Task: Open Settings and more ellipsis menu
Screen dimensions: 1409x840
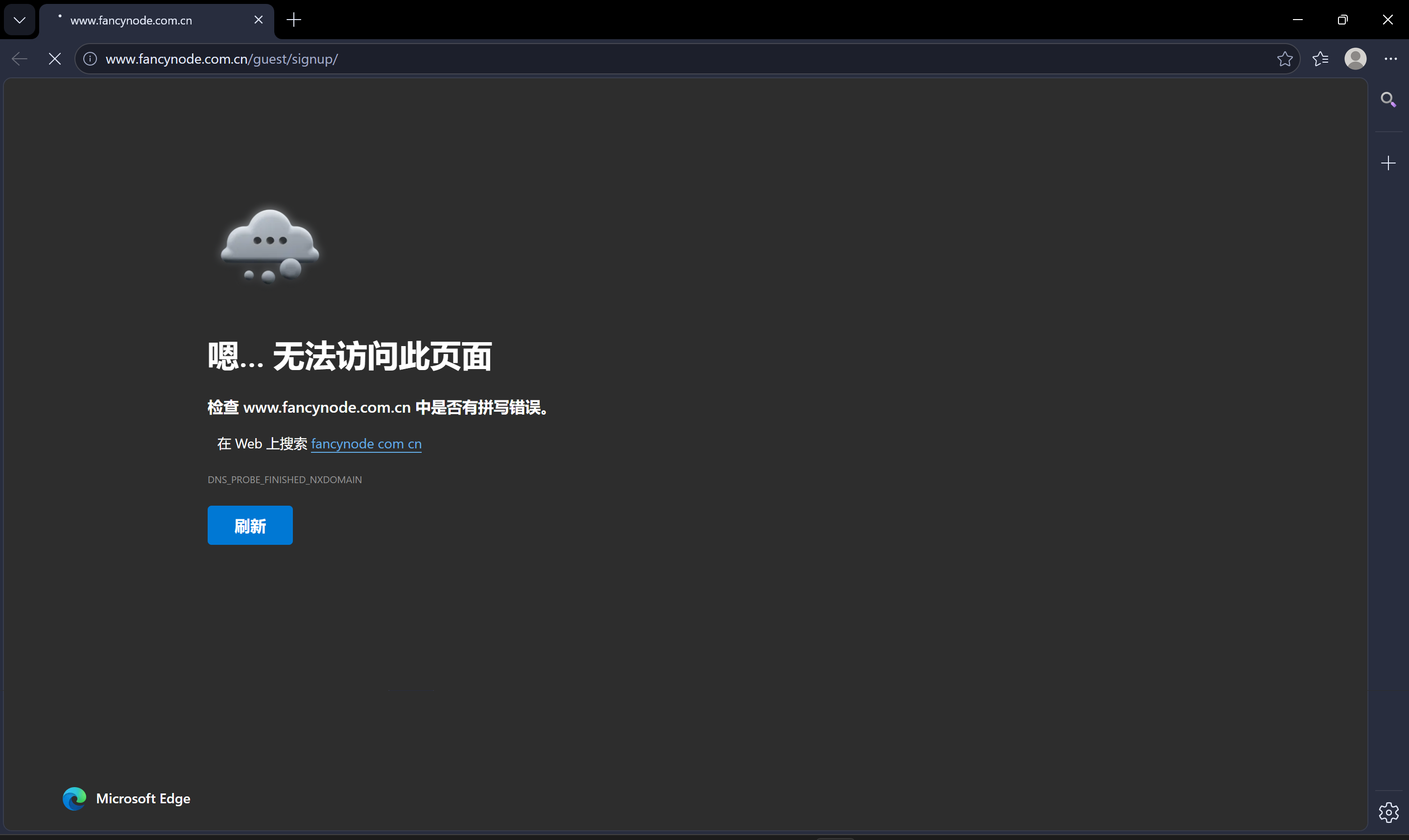Action: point(1390,59)
